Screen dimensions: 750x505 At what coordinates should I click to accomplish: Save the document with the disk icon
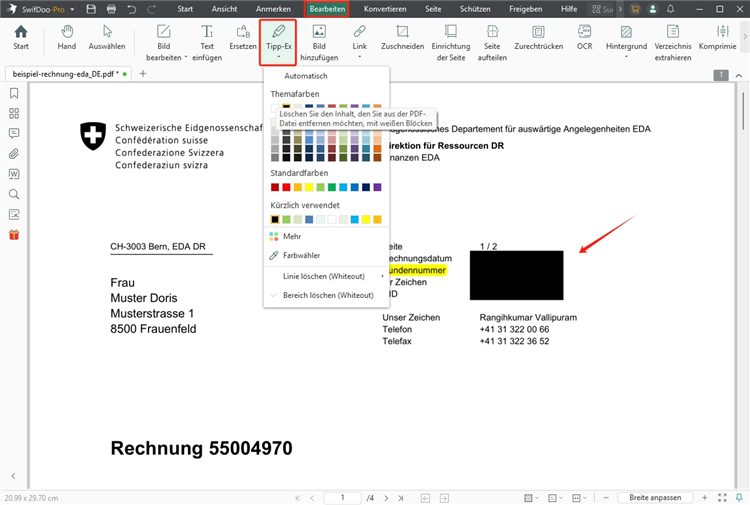91,9
